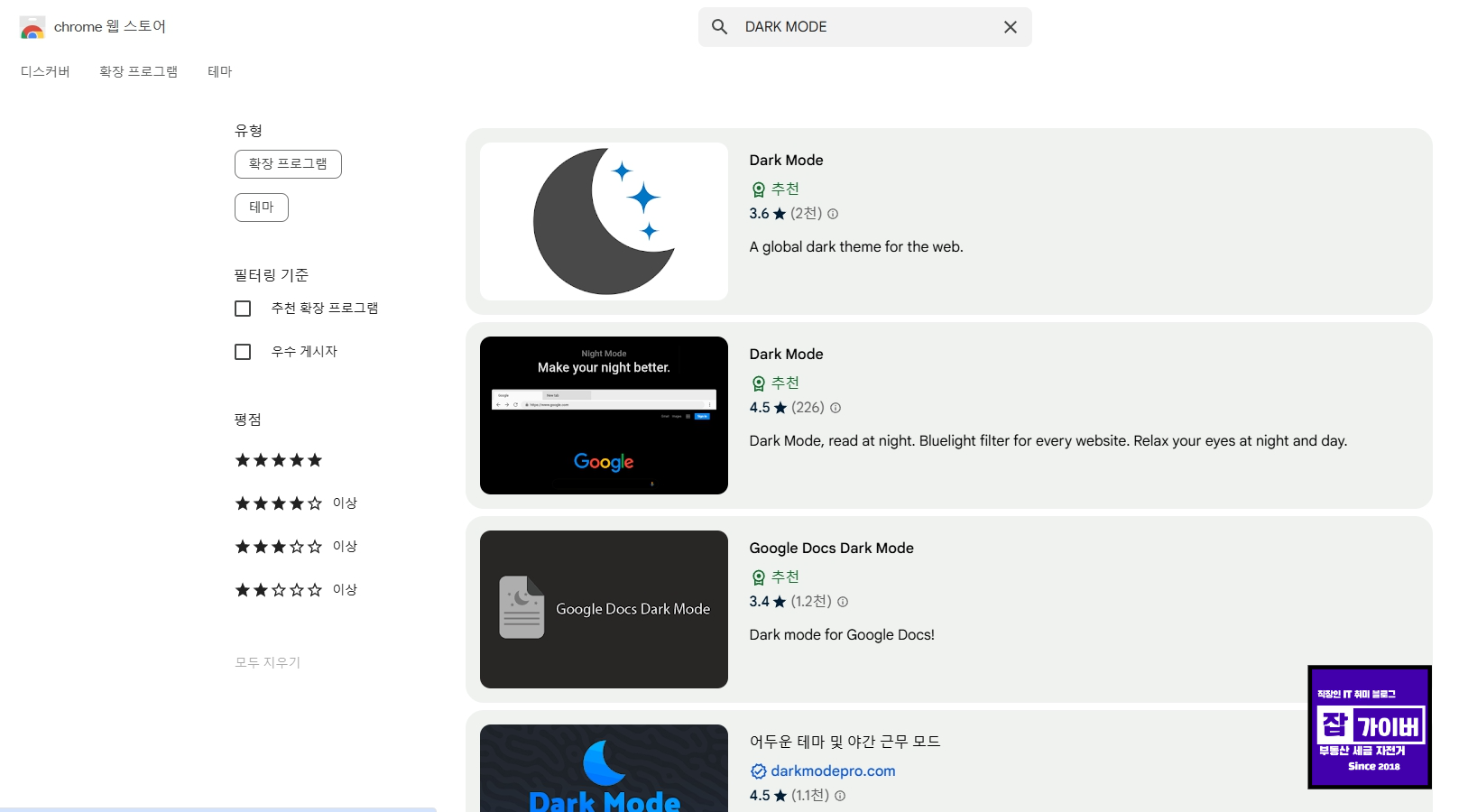Filter by four stars 이상
This screenshot has height=812, width=1468.
point(296,503)
